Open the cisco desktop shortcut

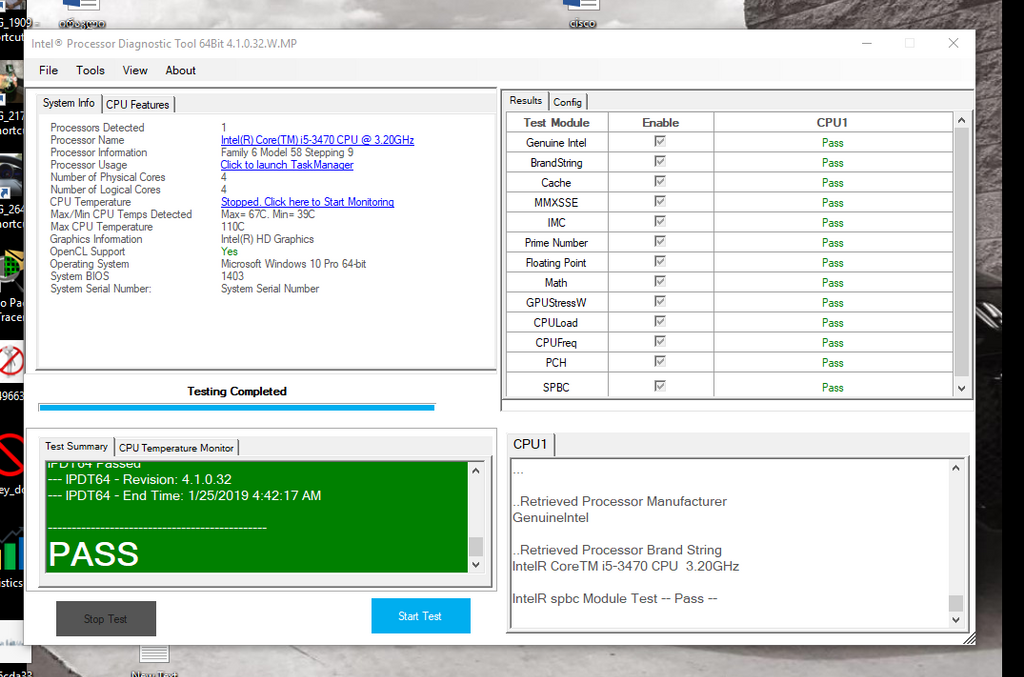pos(582,14)
